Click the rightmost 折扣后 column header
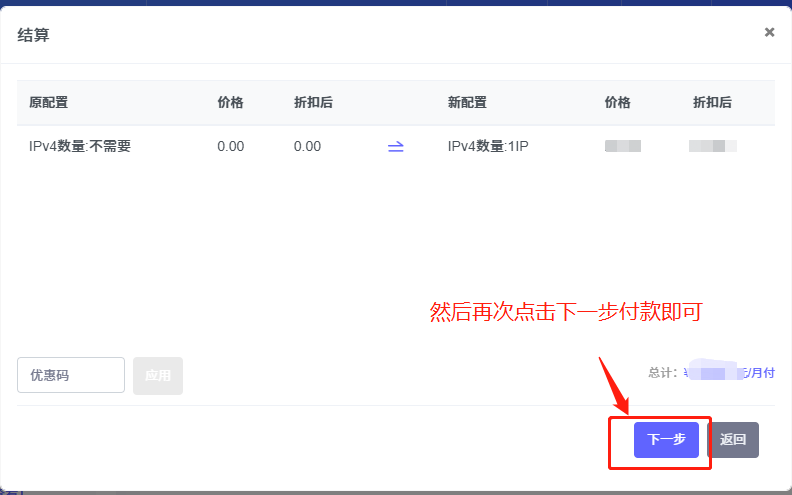792x495 pixels. (712, 103)
